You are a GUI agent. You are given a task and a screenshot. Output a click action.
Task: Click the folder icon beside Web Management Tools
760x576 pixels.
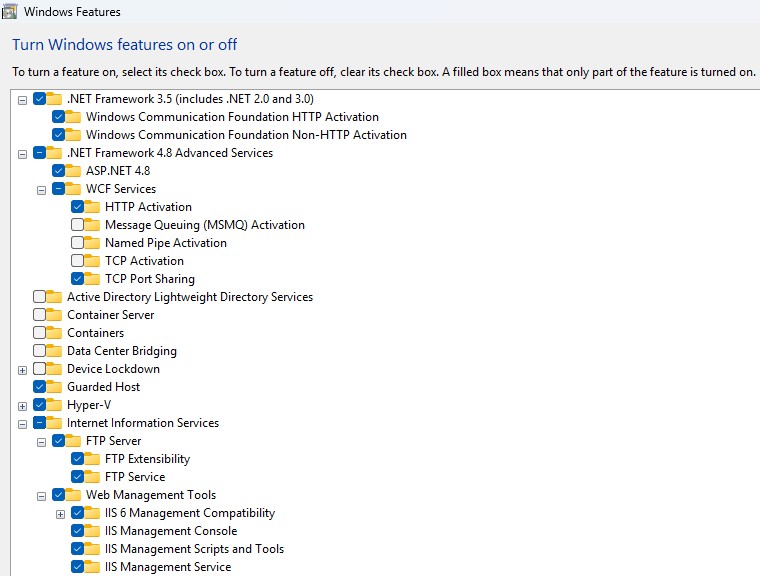[x=73, y=495]
